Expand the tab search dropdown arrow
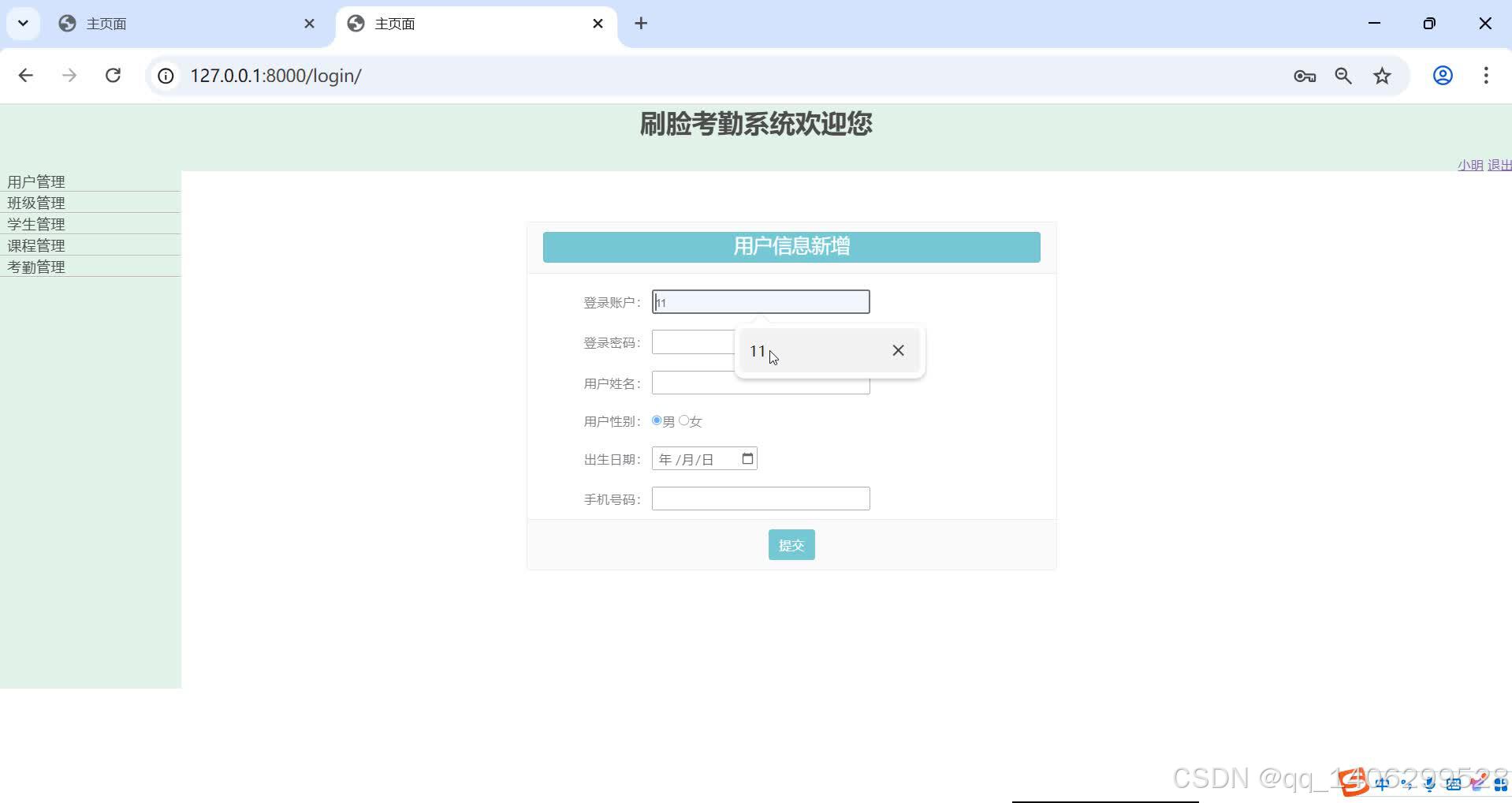 [x=22, y=23]
